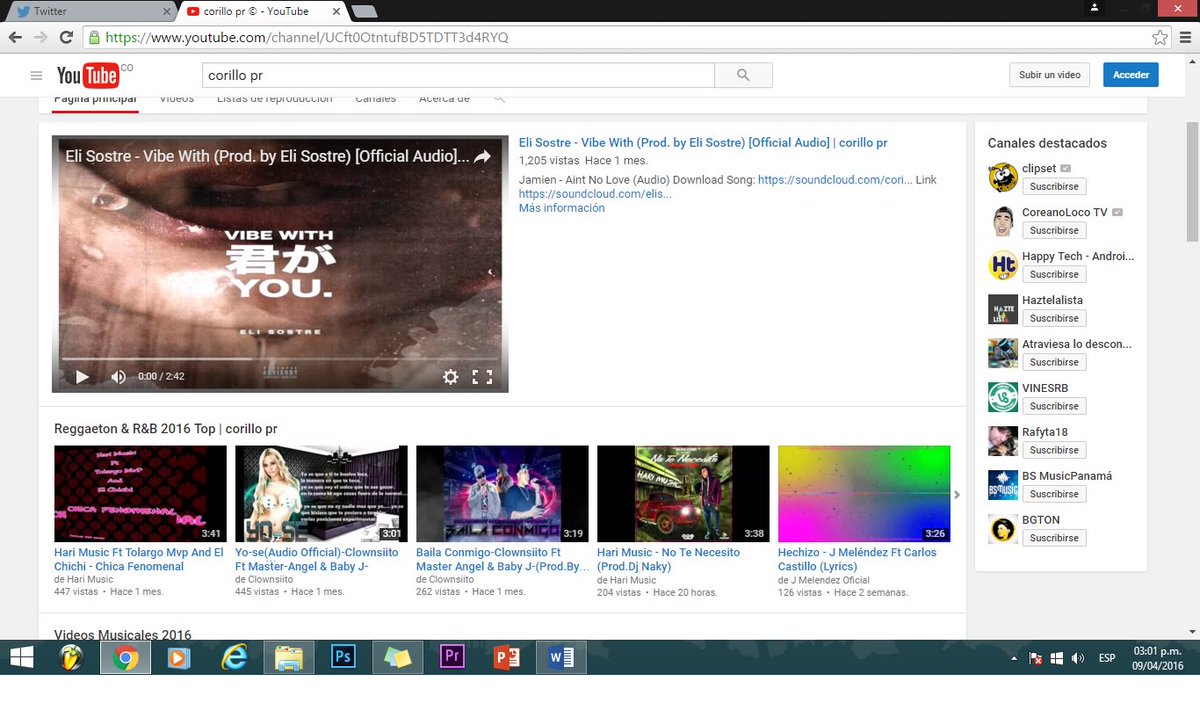Open Chica Fenomenal video thumbnail
Screen dimensions: 1200x703
[x=140, y=494]
